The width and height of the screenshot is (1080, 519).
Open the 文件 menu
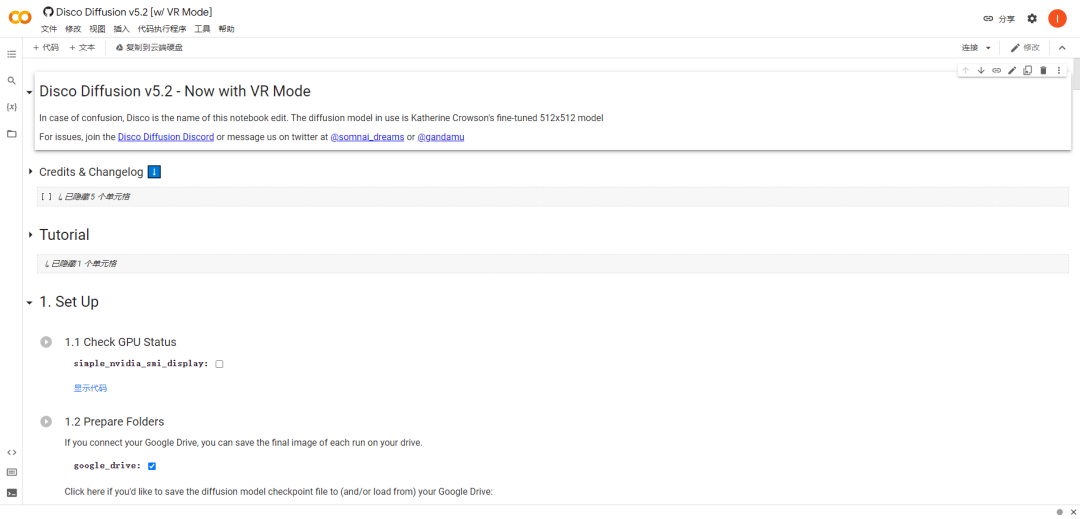(49, 29)
